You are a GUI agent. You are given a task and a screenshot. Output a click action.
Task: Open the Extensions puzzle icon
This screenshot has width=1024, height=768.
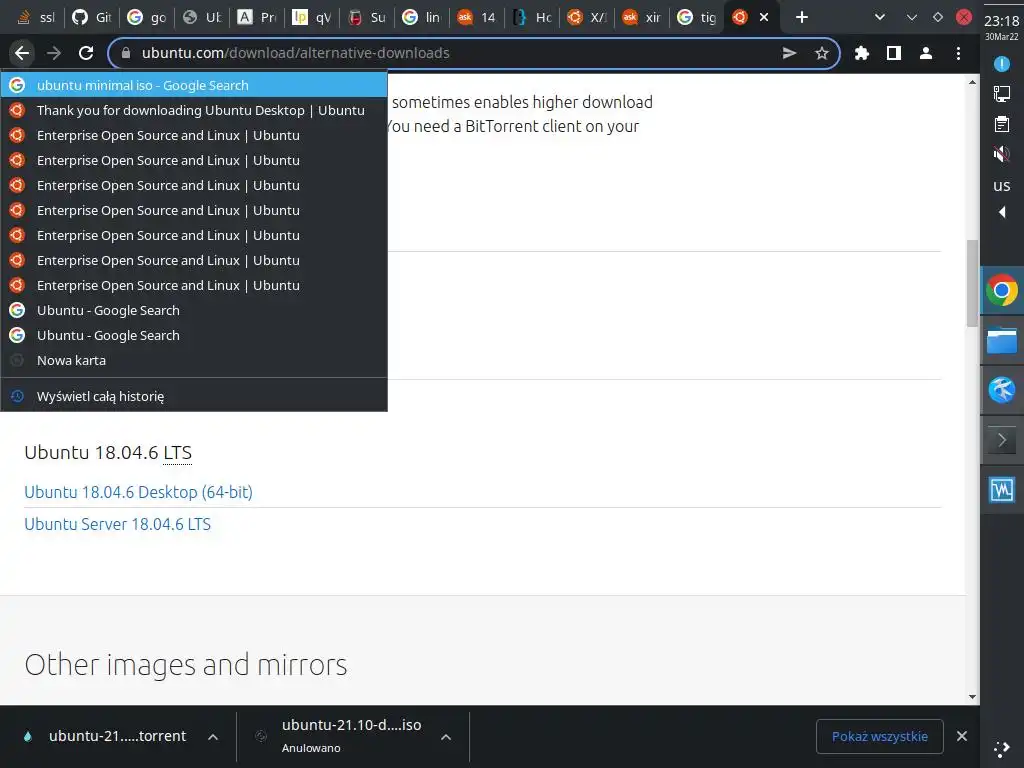[862, 53]
